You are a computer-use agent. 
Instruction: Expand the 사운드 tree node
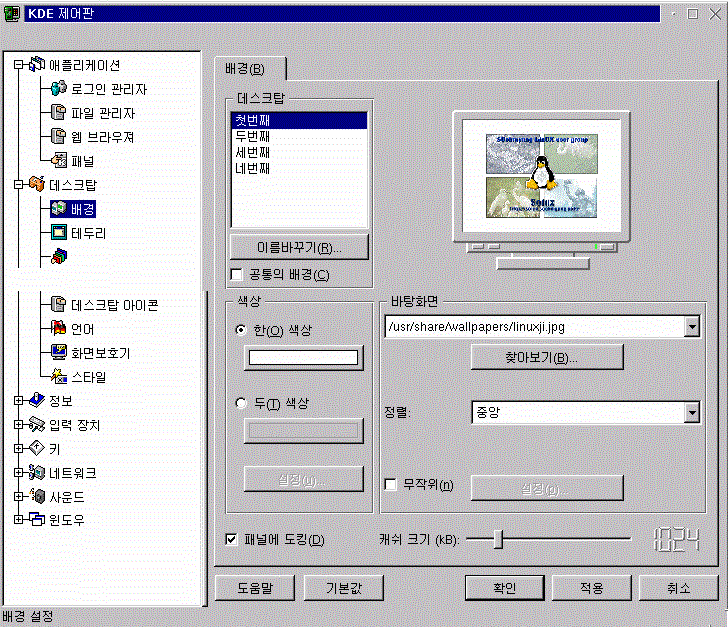(x=18, y=496)
